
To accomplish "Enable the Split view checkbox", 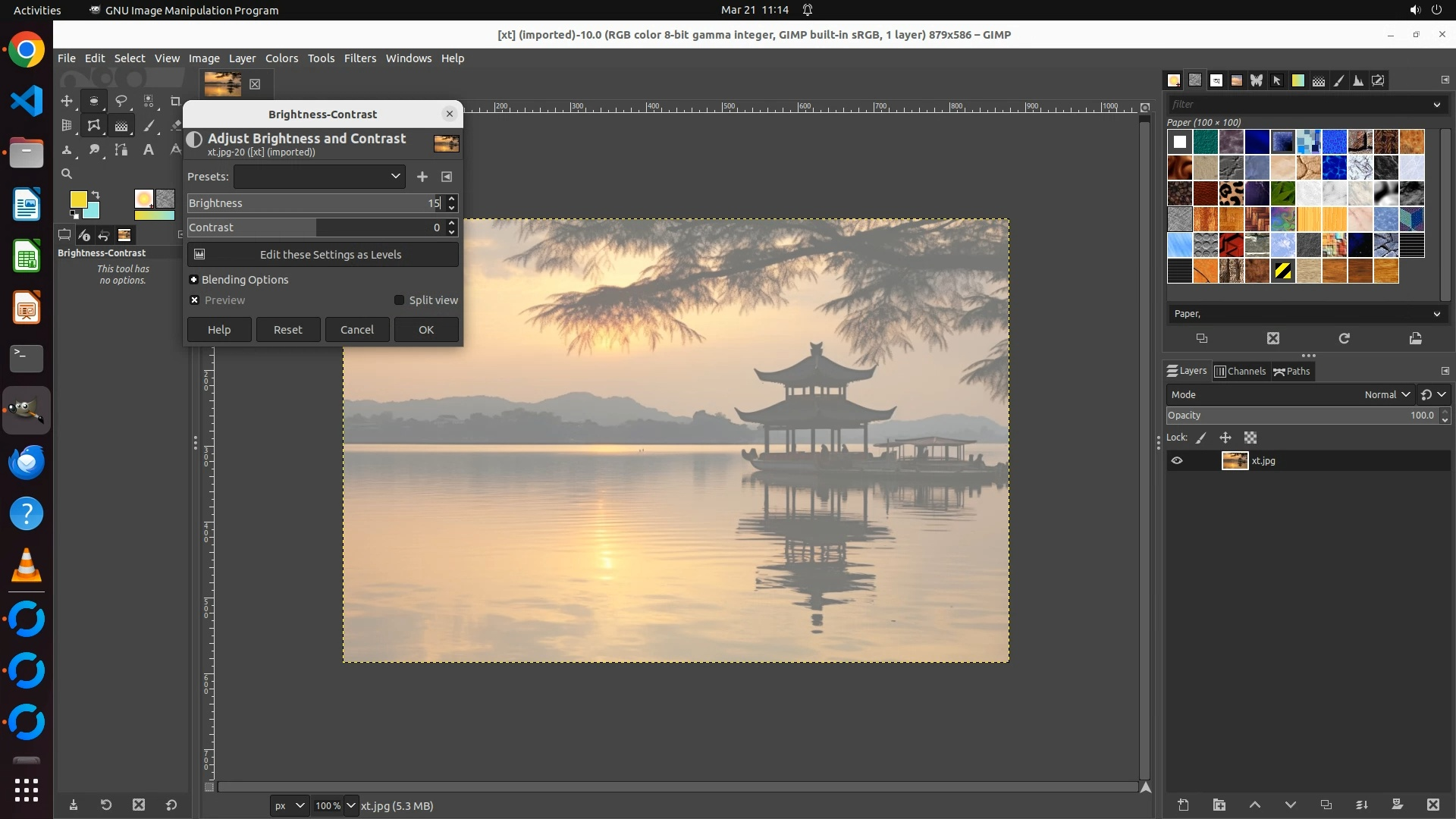I will [x=400, y=300].
